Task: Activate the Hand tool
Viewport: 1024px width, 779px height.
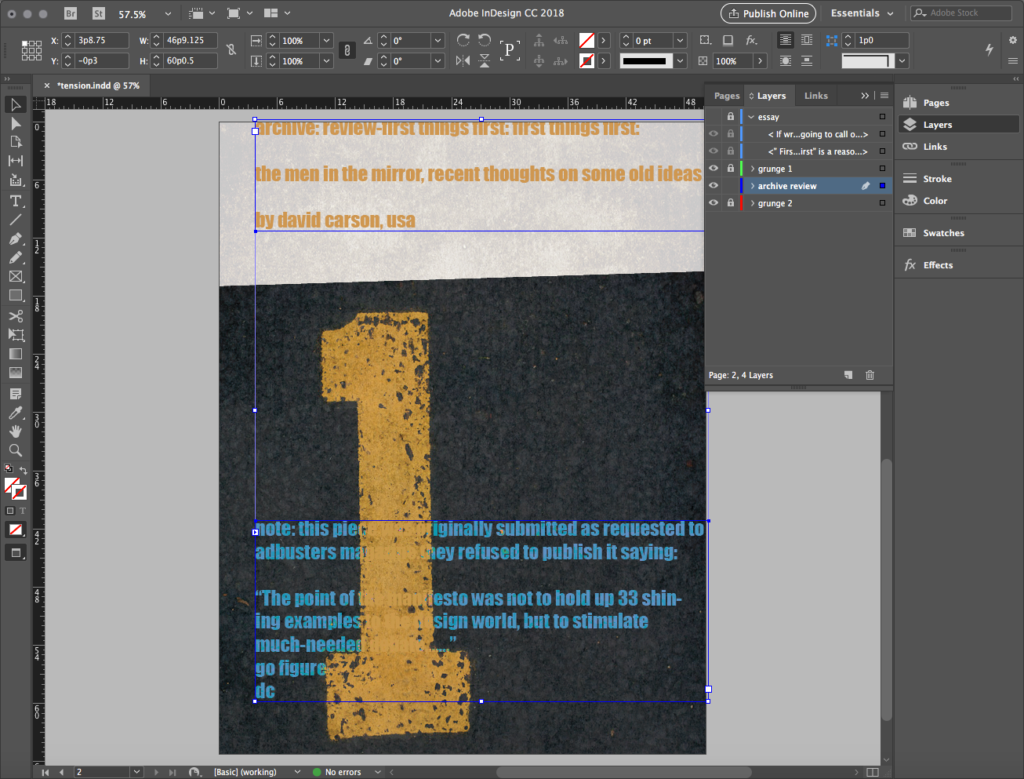Action: coord(15,431)
